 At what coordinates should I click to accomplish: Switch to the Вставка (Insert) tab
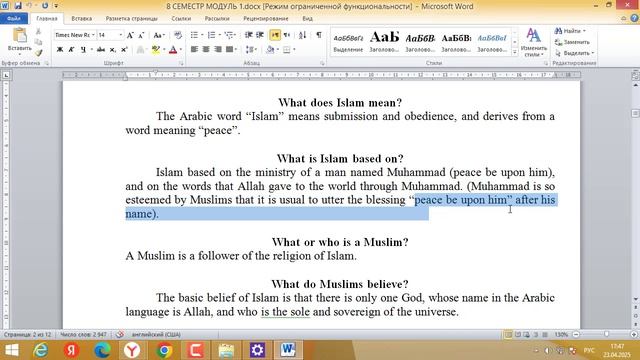click(82, 18)
